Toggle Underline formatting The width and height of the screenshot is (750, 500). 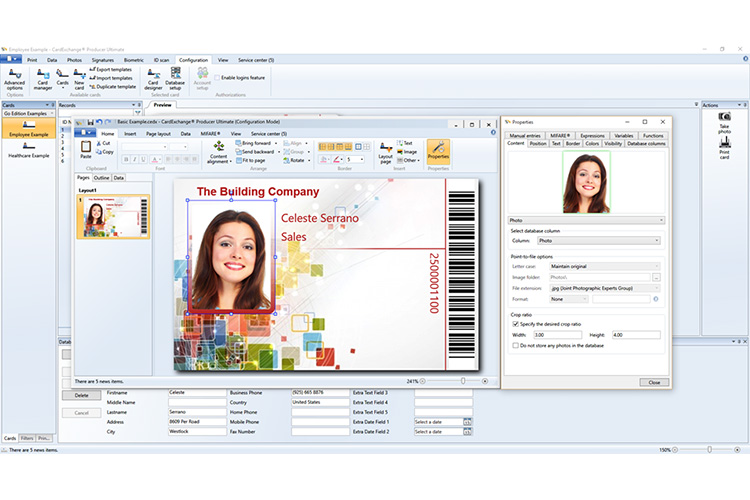point(143,159)
